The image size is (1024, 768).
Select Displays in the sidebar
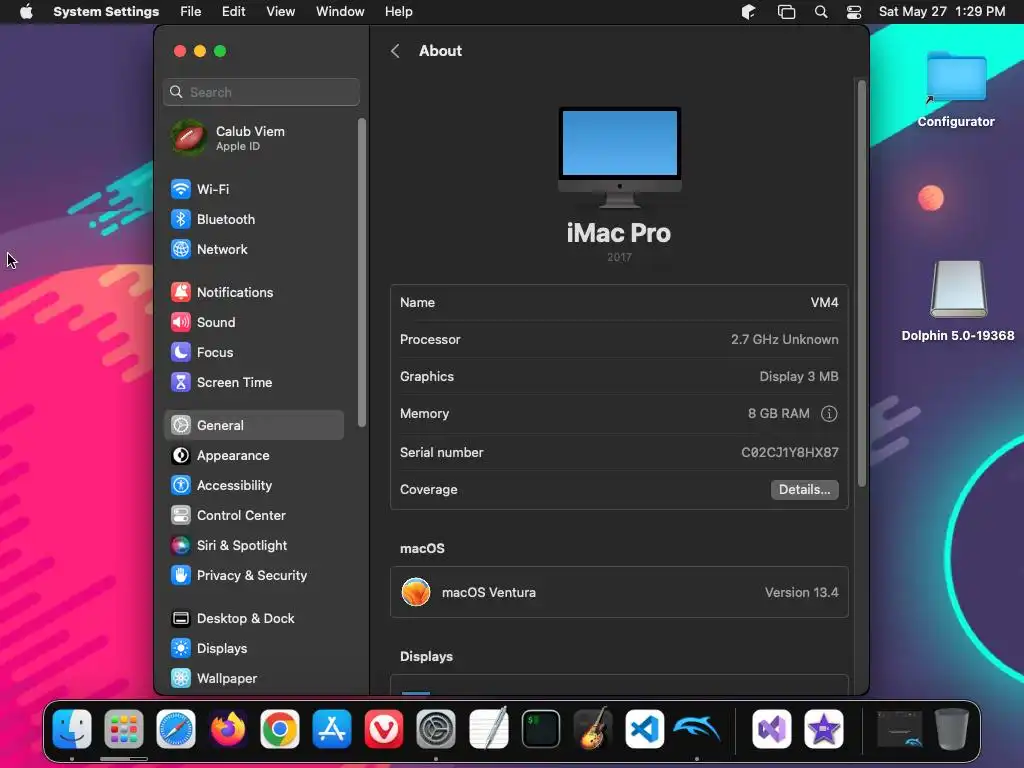[x=253, y=648]
